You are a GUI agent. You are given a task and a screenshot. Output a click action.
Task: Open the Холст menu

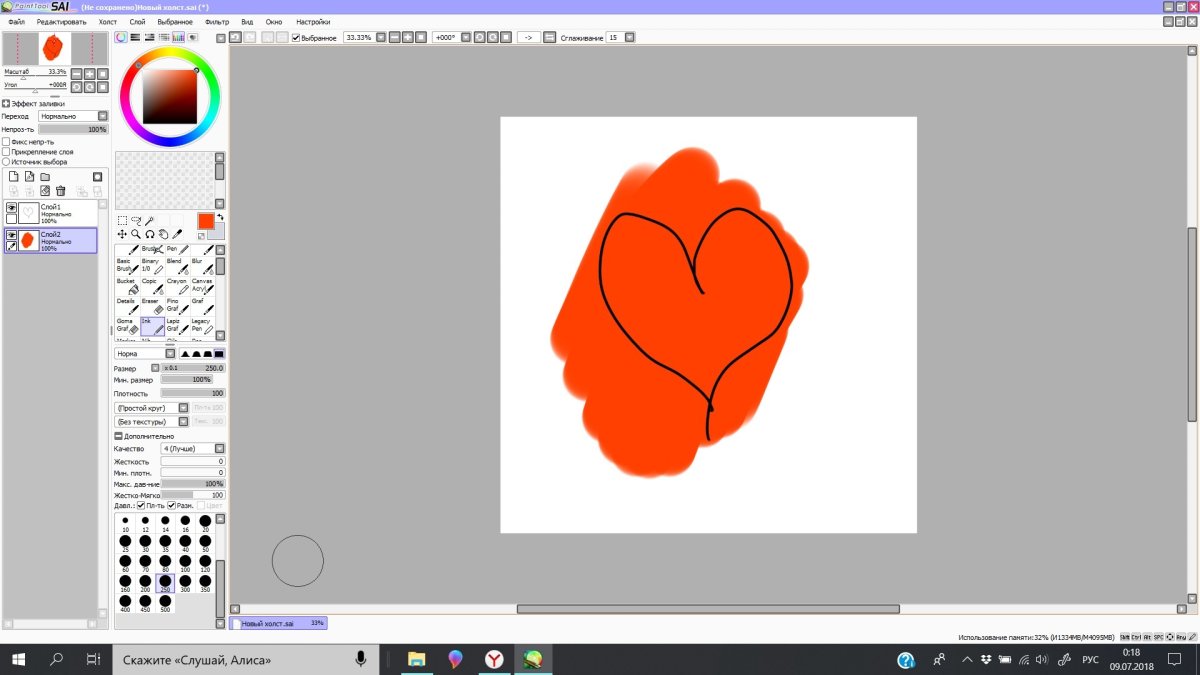click(107, 21)
